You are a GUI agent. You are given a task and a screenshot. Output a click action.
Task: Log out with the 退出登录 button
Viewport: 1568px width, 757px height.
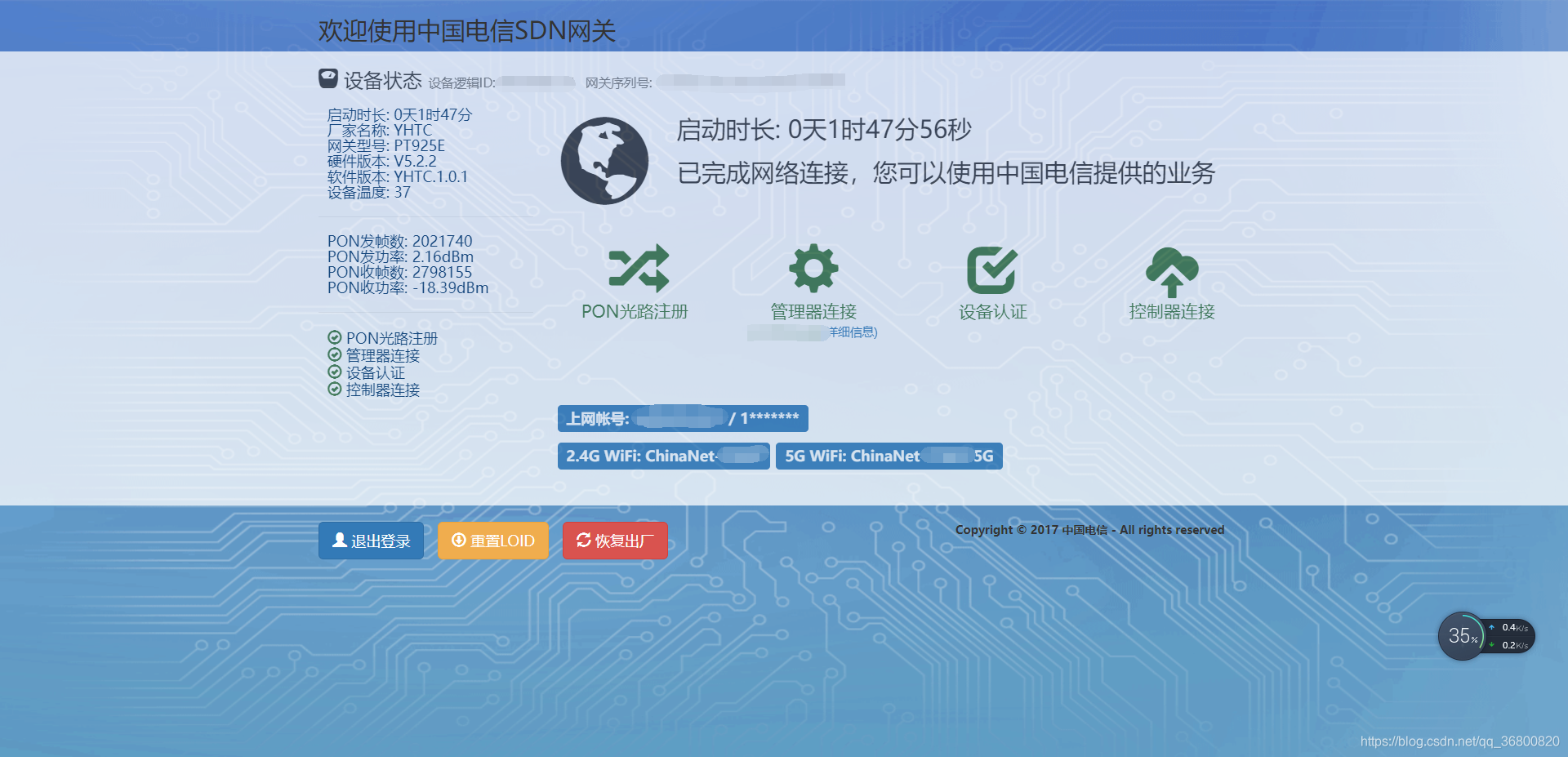tap(372, 541)
